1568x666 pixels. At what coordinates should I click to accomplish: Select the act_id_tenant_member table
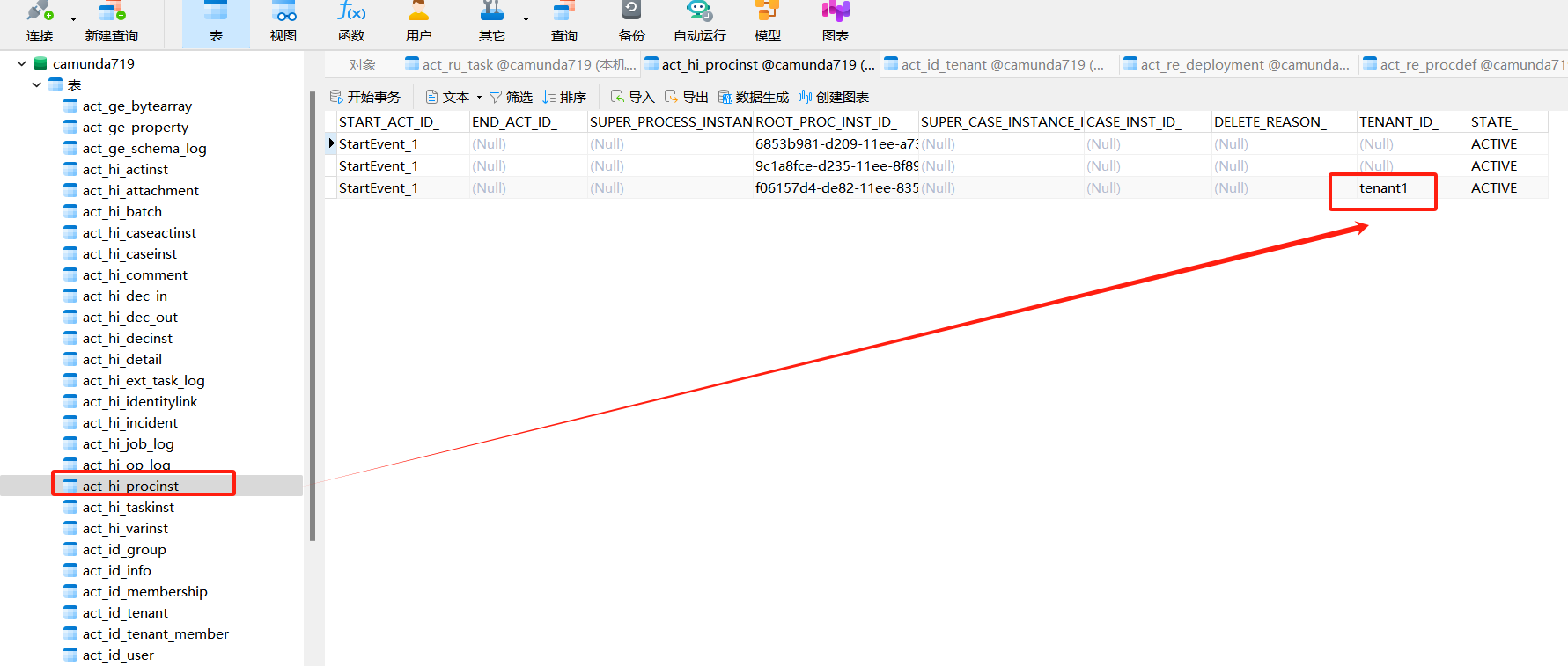[x=155, y=633]
